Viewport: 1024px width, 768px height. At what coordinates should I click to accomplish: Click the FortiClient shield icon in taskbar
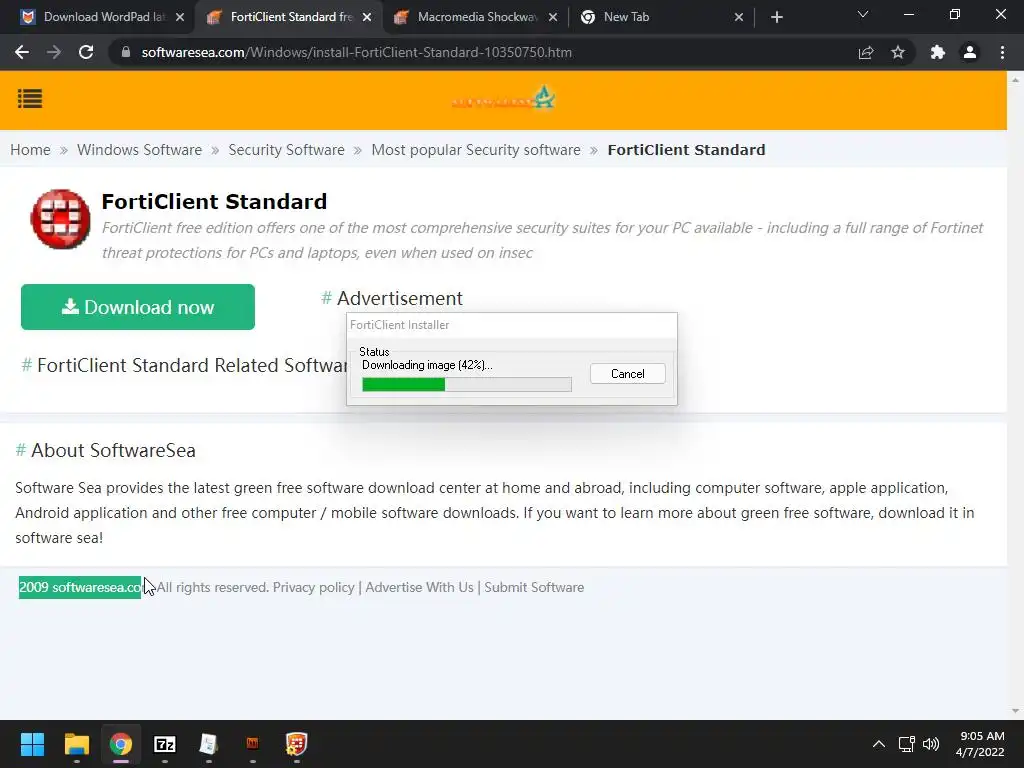[x=296, y=744]
